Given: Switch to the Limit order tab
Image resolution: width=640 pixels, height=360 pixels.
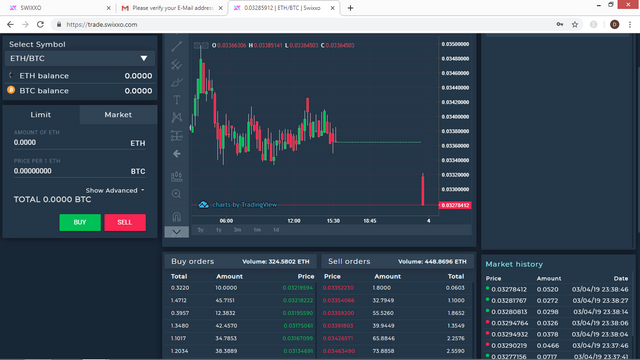Looking at the screenshot, I should tap(41, 115).
